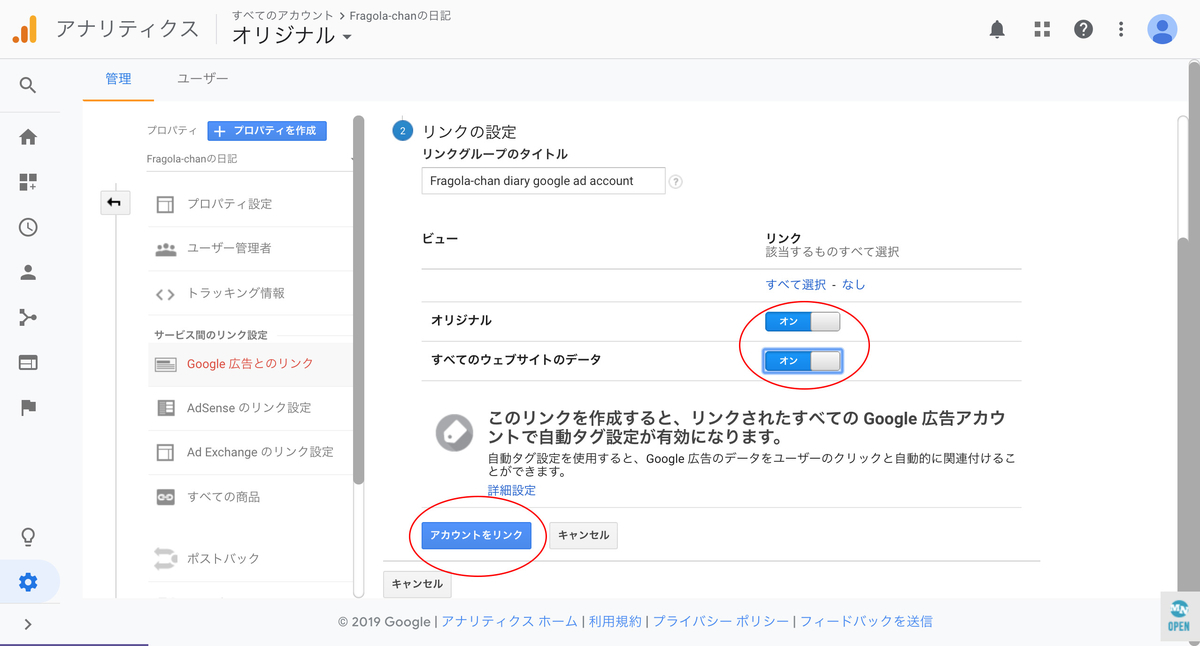Turn off the オリジナル view toggle
This screenshot has height=646, width=1200.
pyautogui.click(x=803, y=322)
